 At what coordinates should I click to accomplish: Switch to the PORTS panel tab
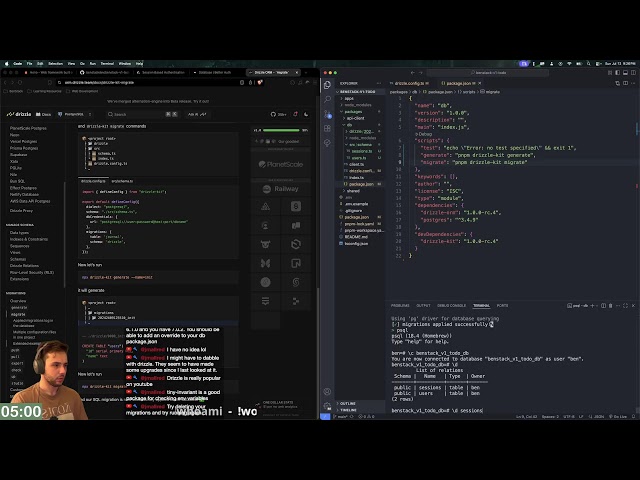pos(502,305)
